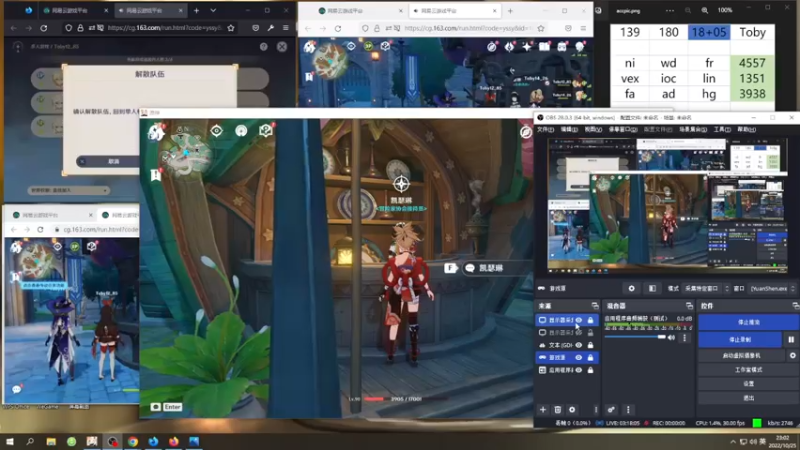This screenshot has width=800, height=450.
Task: Open Paimon menu in main game window
Action: point(156,132)
